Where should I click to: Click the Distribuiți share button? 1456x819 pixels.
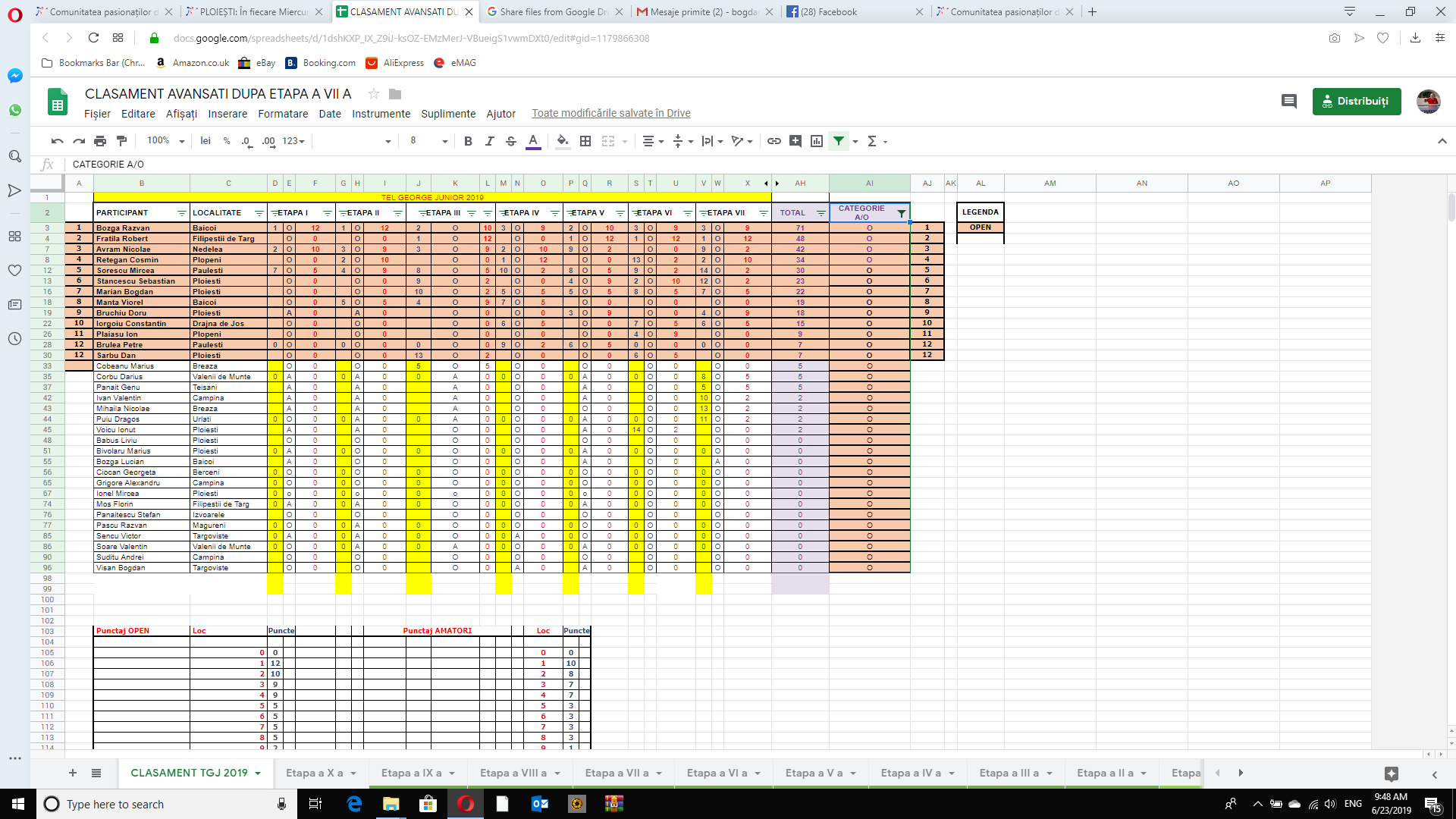[x=1356, y=101]
